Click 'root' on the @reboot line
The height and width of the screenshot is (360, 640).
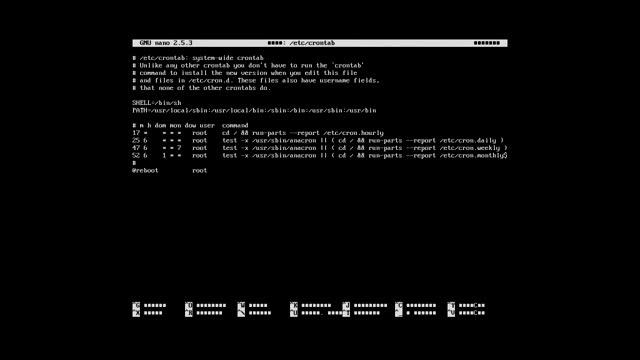200,171
